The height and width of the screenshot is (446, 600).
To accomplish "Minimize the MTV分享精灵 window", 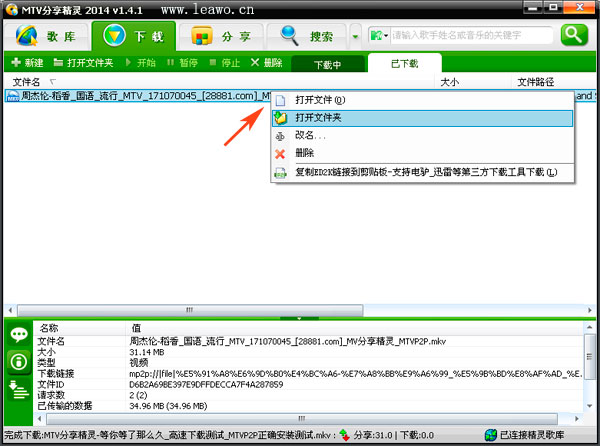I will (x=533, y=7).
